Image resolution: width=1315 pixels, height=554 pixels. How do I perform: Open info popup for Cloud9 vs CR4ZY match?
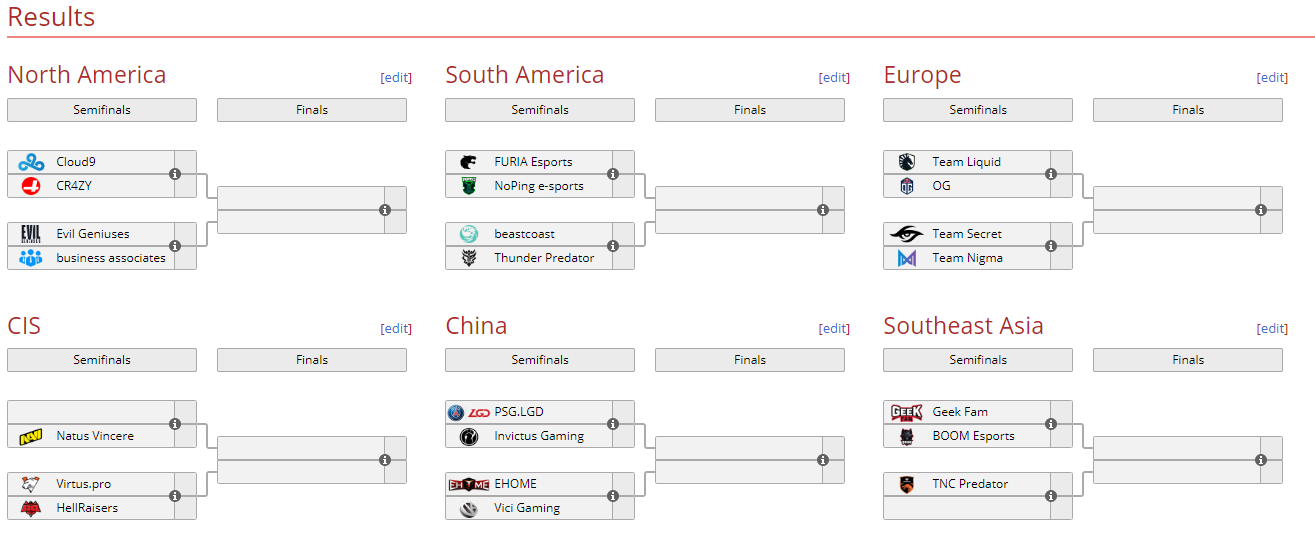(175, 174)
